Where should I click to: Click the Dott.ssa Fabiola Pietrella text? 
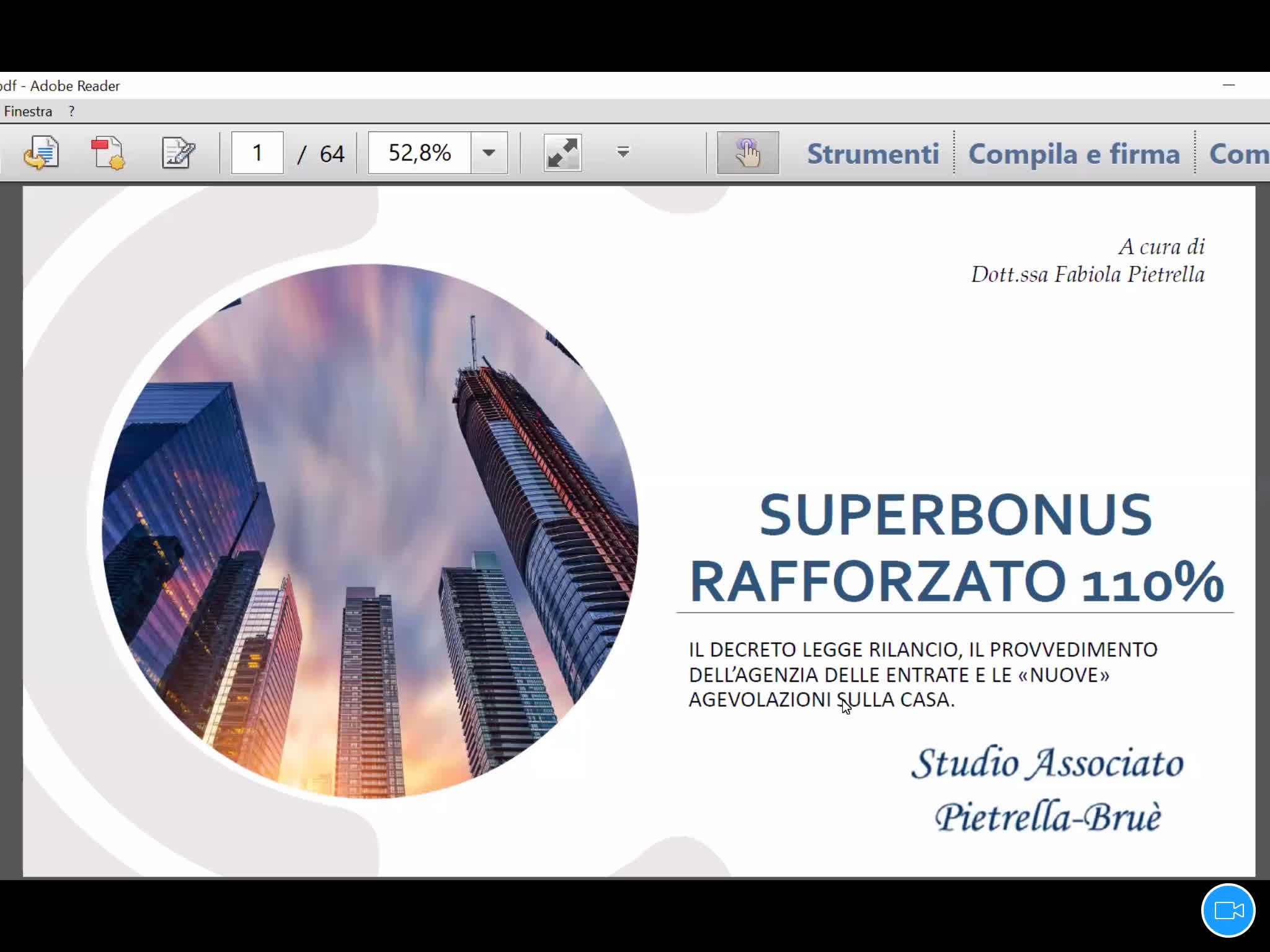coord(1088,274)
